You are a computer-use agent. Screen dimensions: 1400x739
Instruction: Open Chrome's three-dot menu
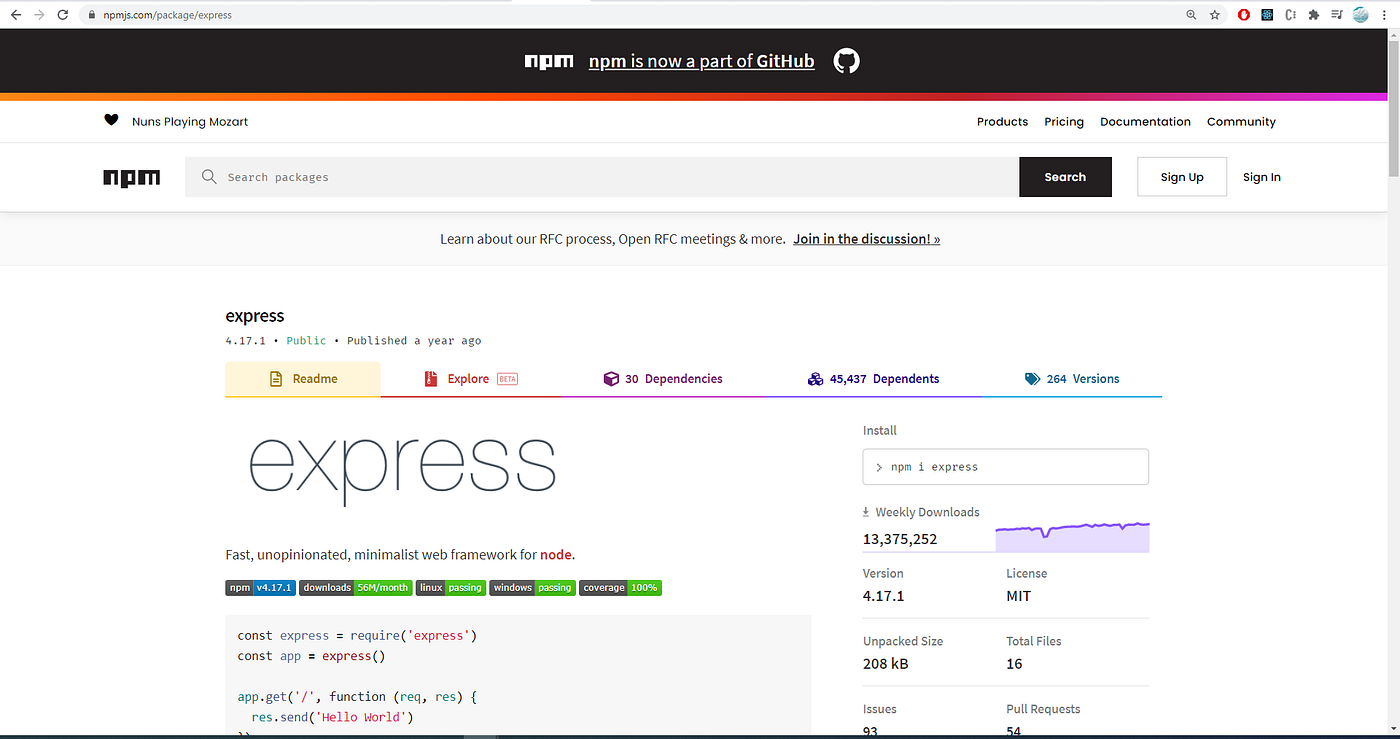click(1383, 14)
